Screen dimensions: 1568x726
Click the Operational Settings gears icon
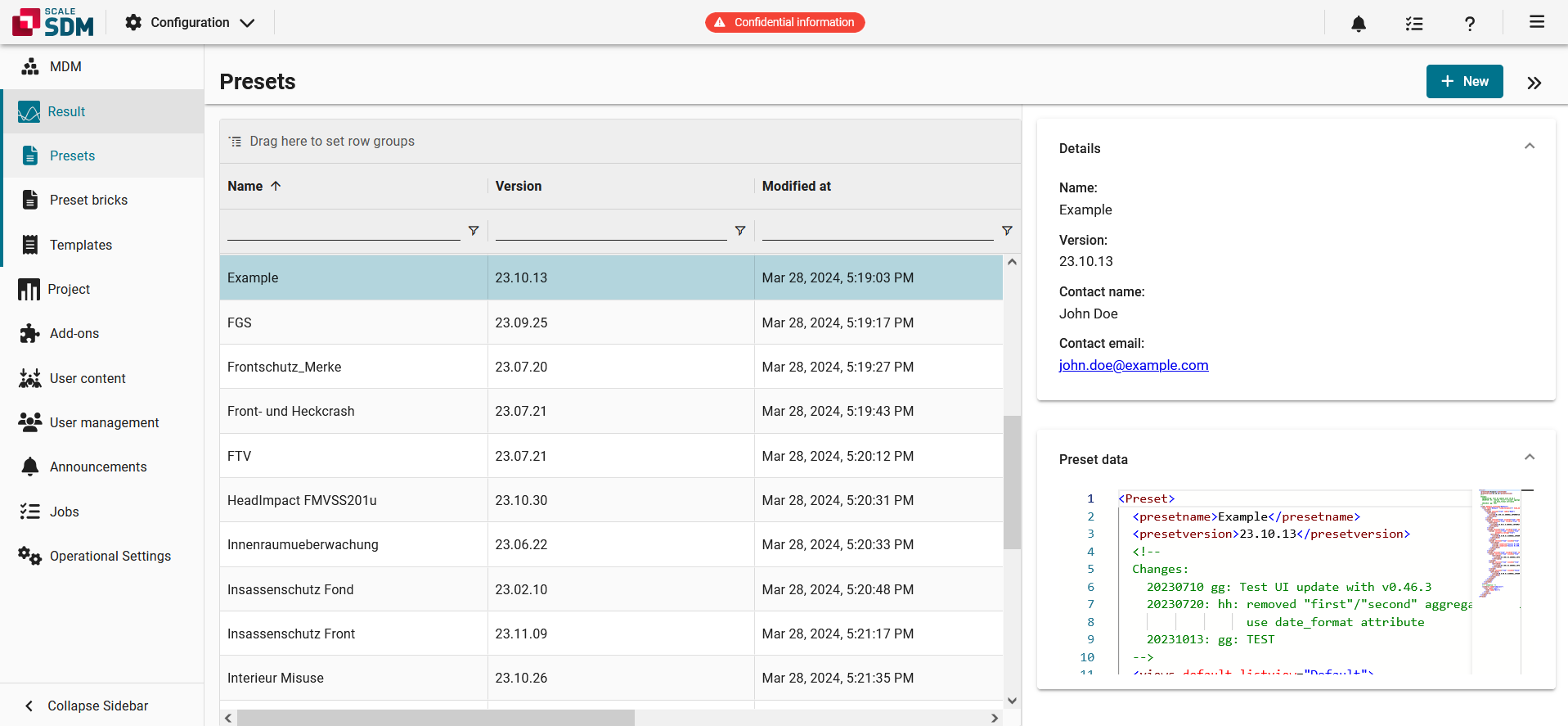(30, 556)
